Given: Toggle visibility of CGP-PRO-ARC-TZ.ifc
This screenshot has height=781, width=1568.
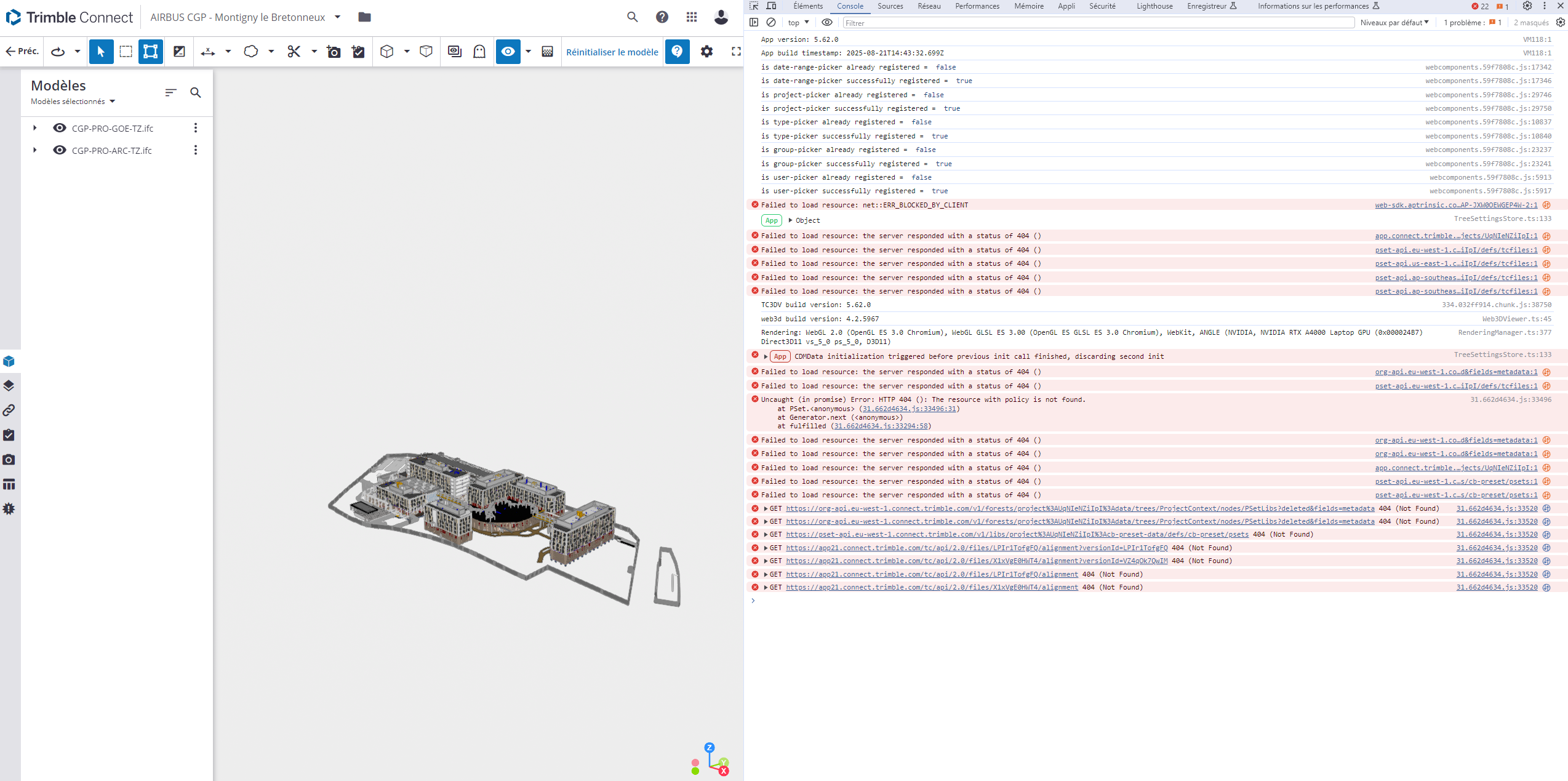Looking at the screenshot, I should (x=60, y=150).
